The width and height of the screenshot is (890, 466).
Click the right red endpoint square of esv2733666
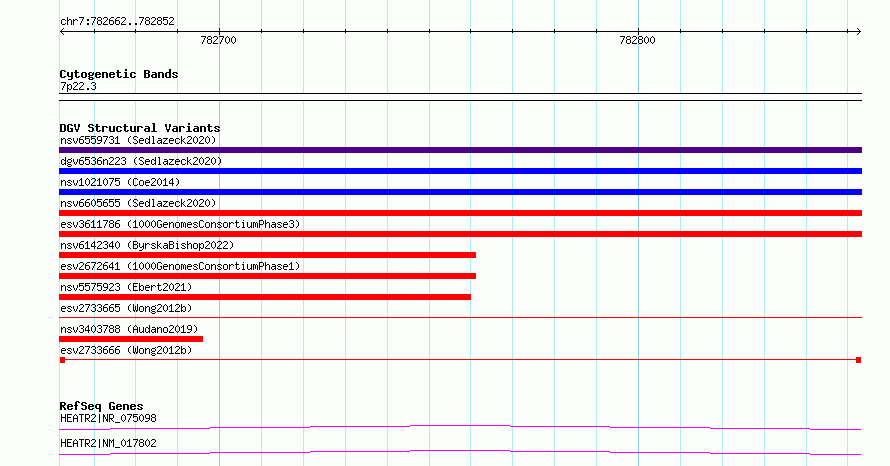(859, 360)
